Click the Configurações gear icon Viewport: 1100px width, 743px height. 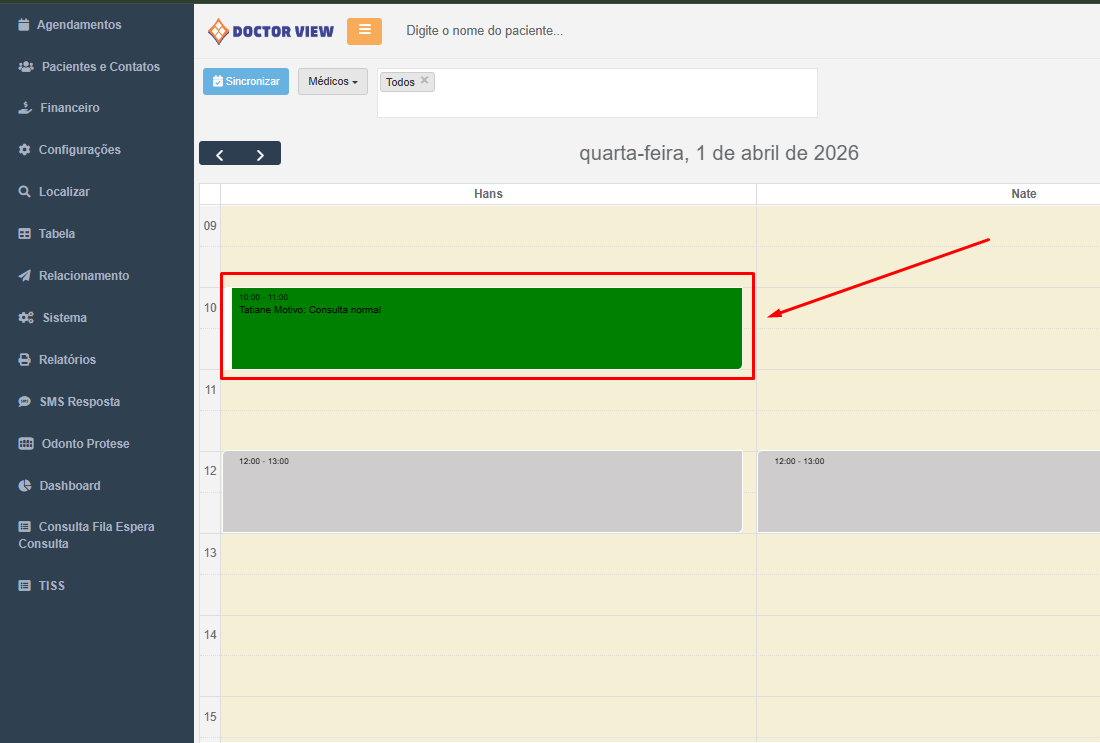pos(25,150)
